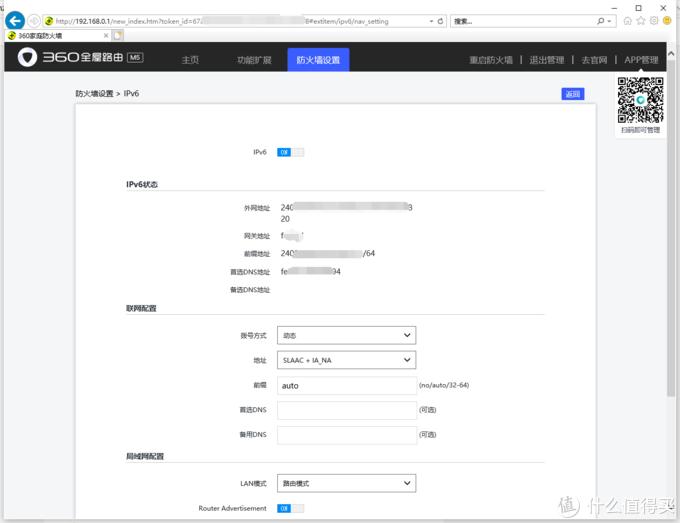
Task: Open search provider dropdown arrow
Action: coord(609,21)
